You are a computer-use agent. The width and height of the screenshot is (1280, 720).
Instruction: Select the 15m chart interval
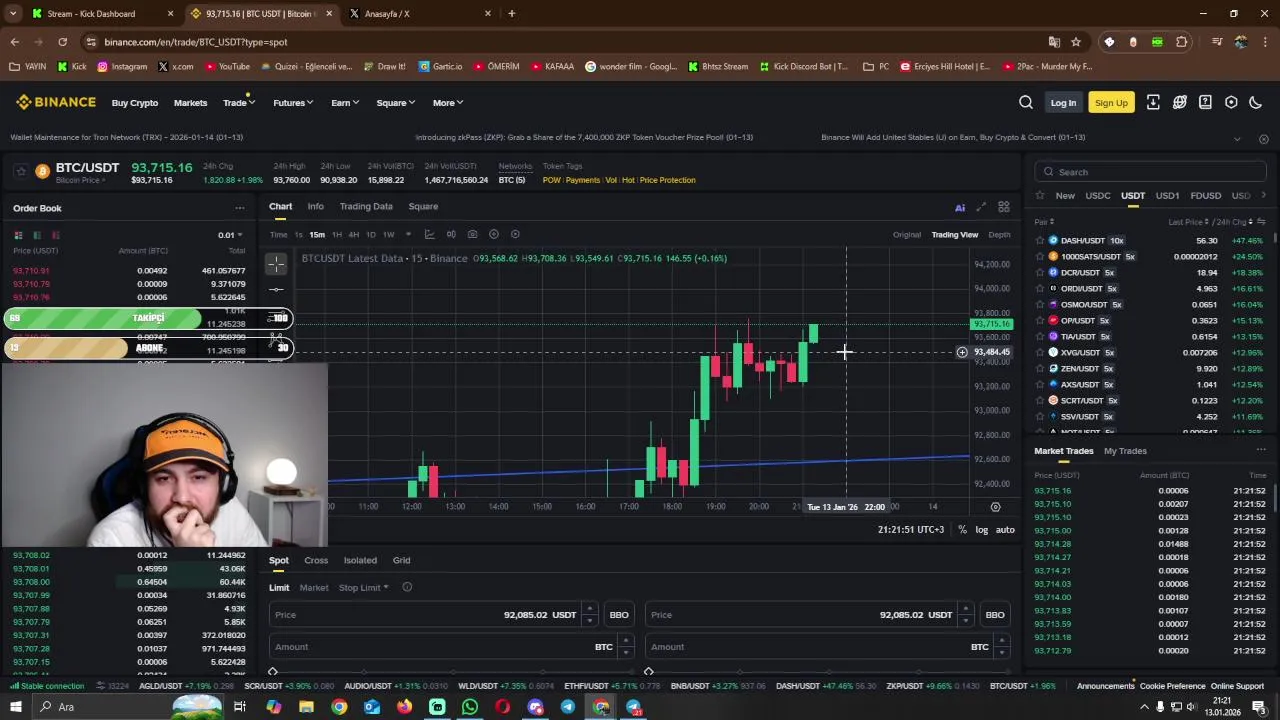tap(317, 235)
